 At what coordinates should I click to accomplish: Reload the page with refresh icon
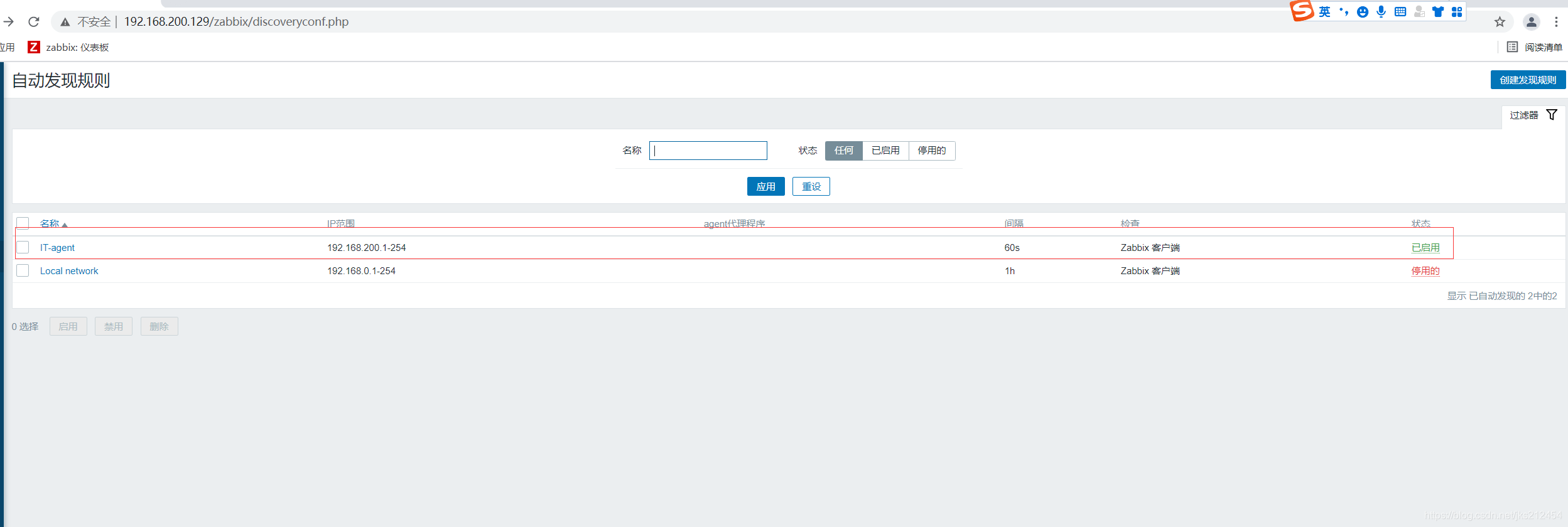click(x=34, y=21)
